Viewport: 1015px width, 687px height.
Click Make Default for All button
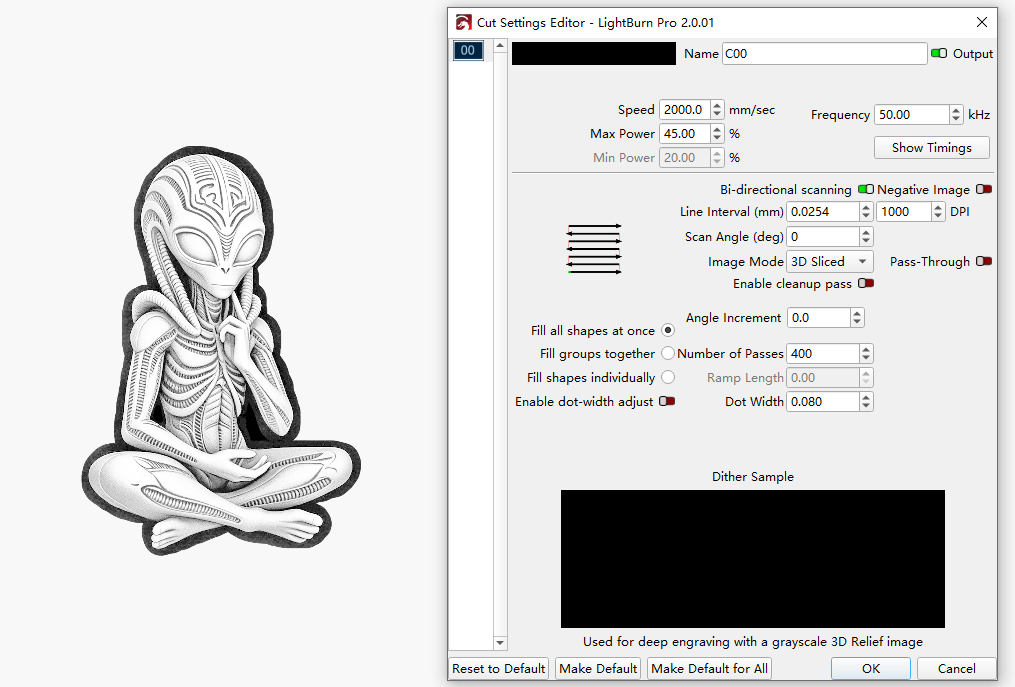pos(709,668)
